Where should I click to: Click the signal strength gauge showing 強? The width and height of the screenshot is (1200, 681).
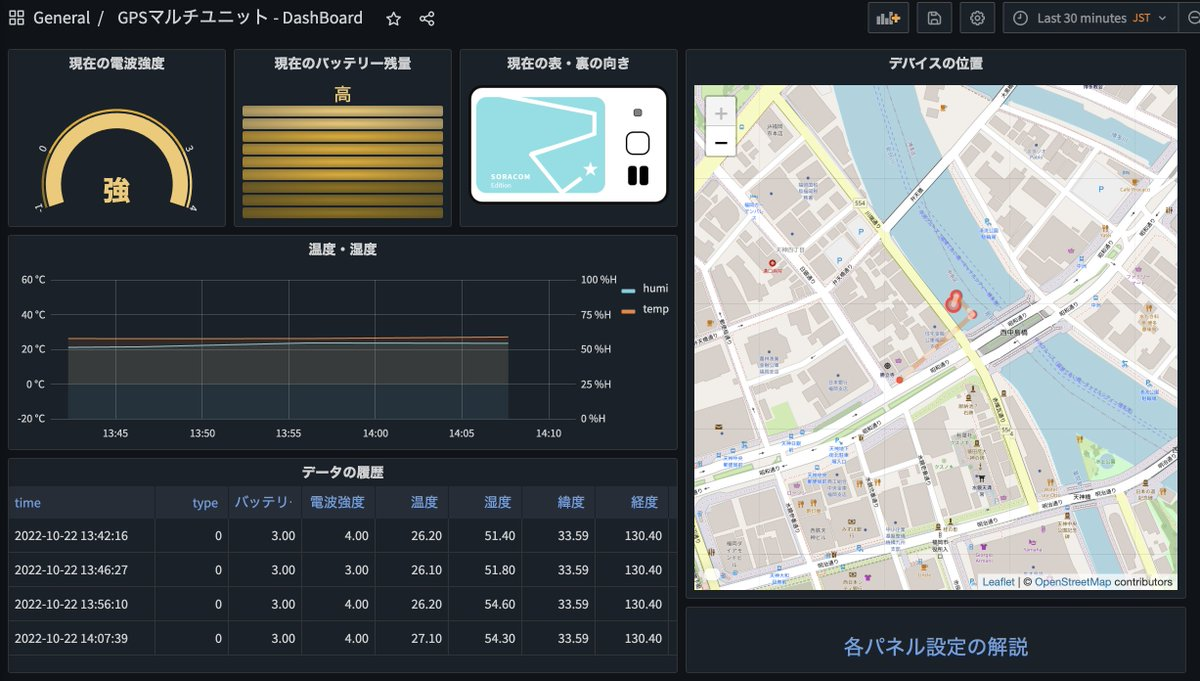pyautogui.click(x=117, y=160)
